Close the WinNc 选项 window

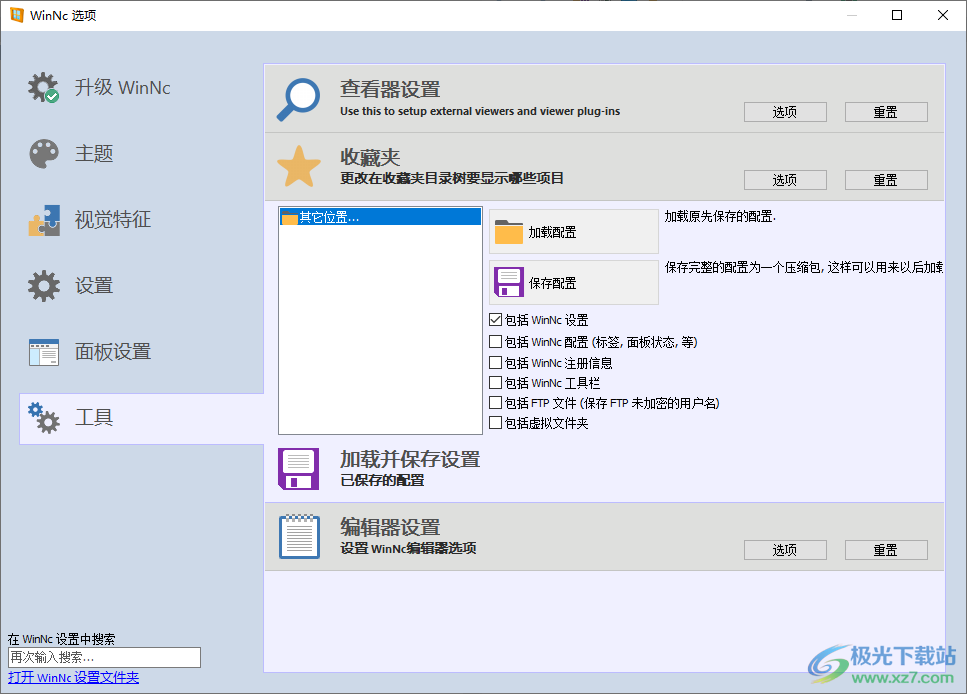pos(943,15)
